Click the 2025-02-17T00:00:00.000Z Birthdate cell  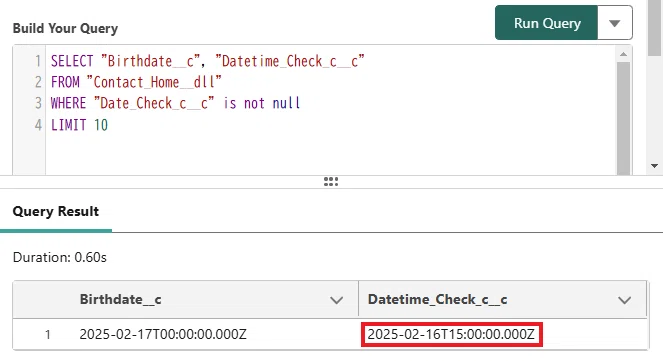[163, 334]
